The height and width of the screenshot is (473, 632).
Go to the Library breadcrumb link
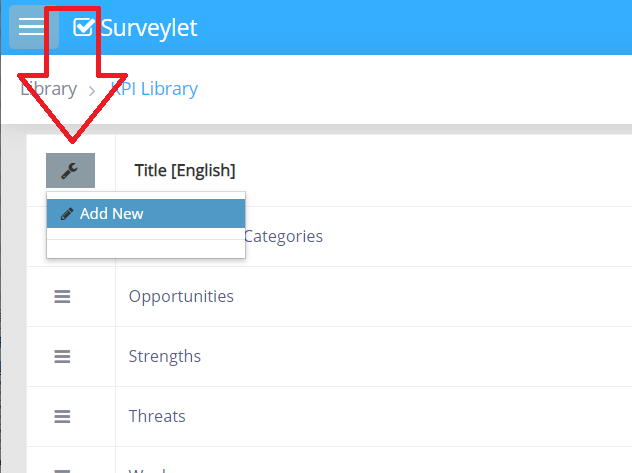pos(48,89)
